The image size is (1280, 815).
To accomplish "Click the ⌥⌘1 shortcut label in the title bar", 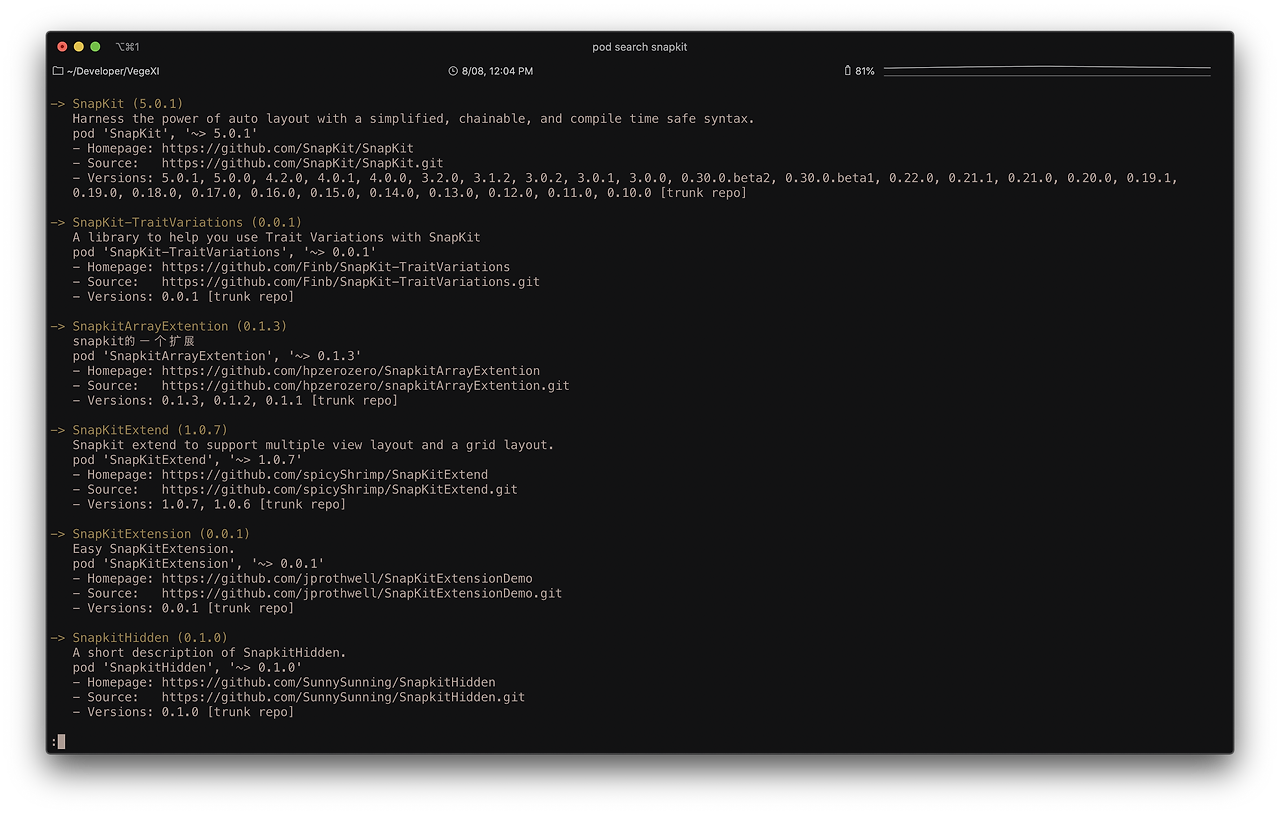I will point(128,47).
